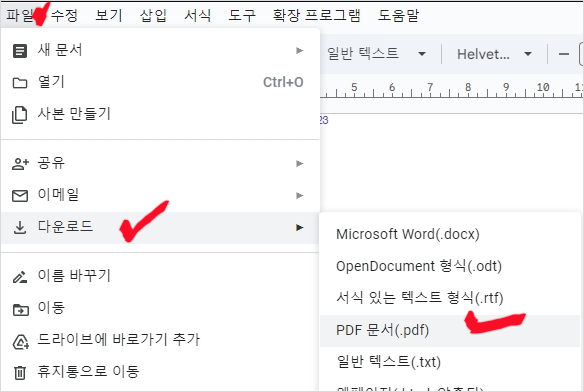Click the 공유 add-person icon

pyautogui.click(x=20, y=164)
